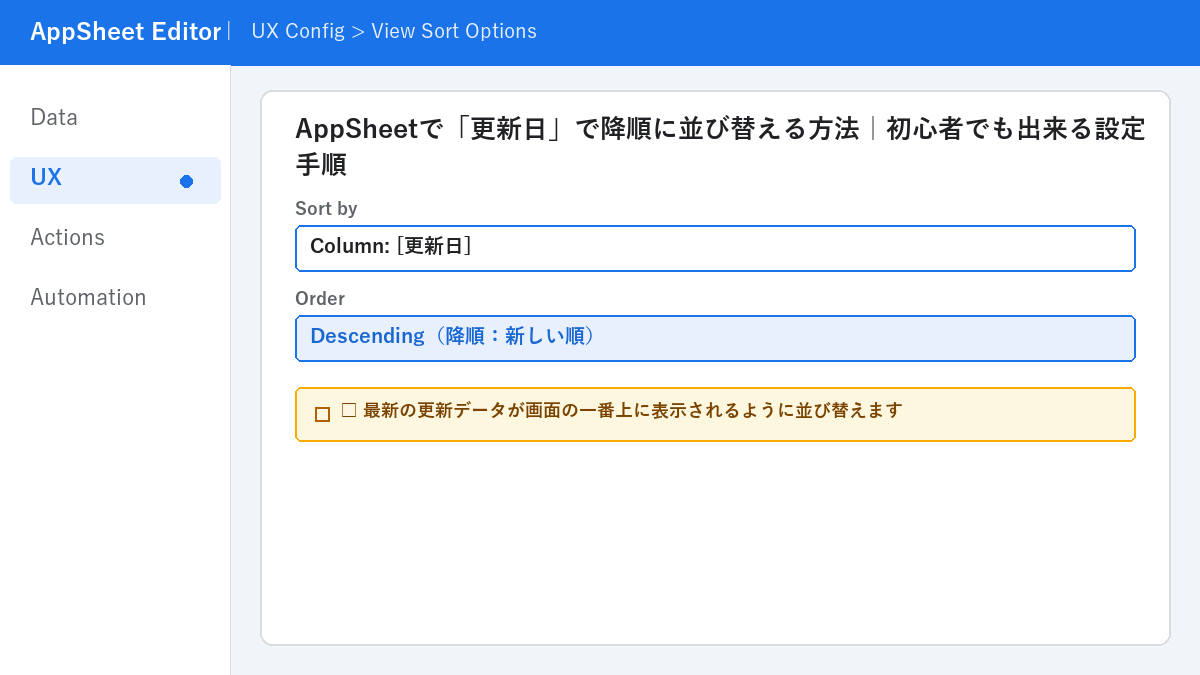Click the blue dot indicator beside UX
Image resolution: width=1200 pixels, height=675 pixels.
point(186,181)
